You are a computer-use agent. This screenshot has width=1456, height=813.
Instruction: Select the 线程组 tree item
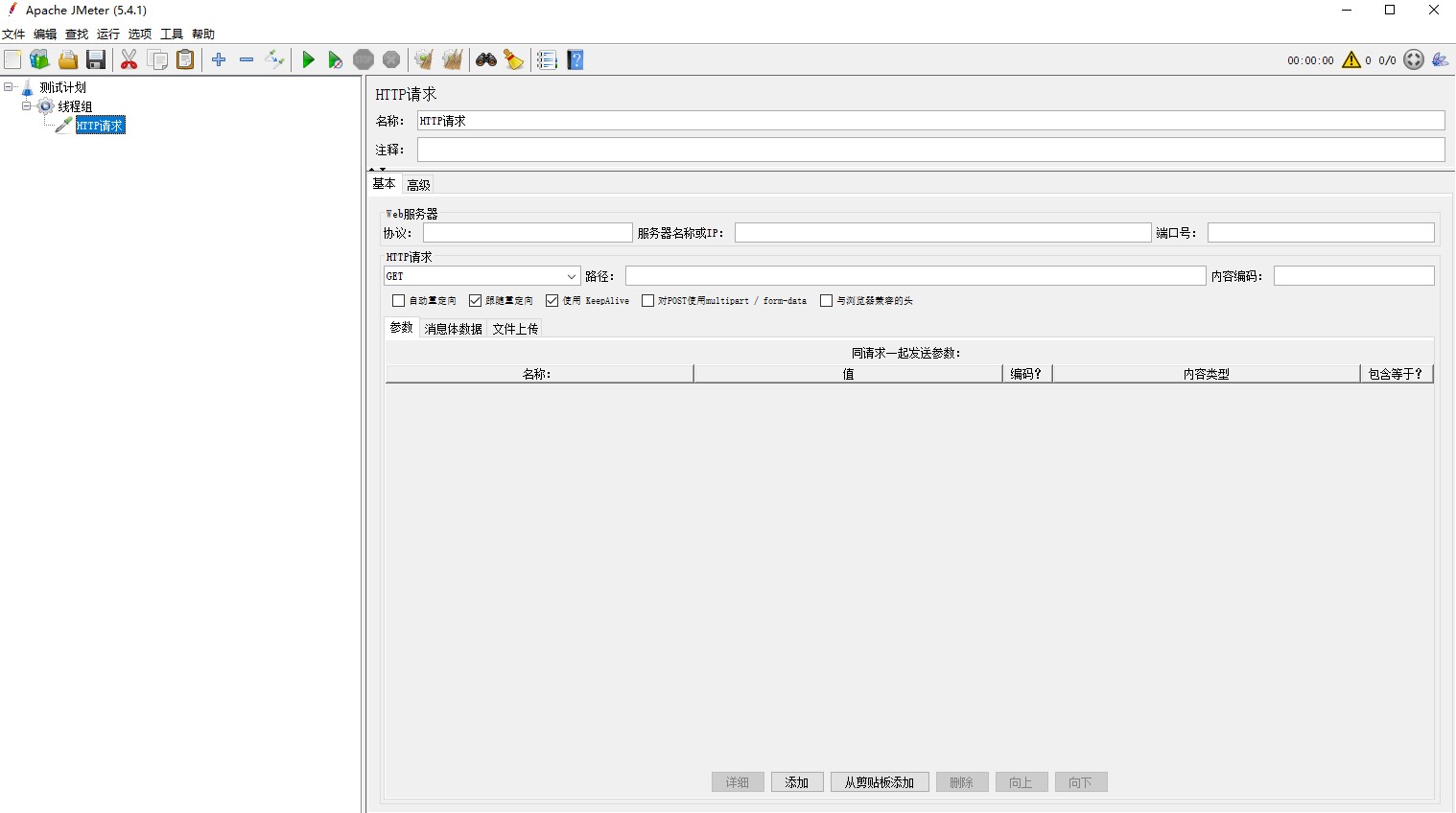point(75,106)
